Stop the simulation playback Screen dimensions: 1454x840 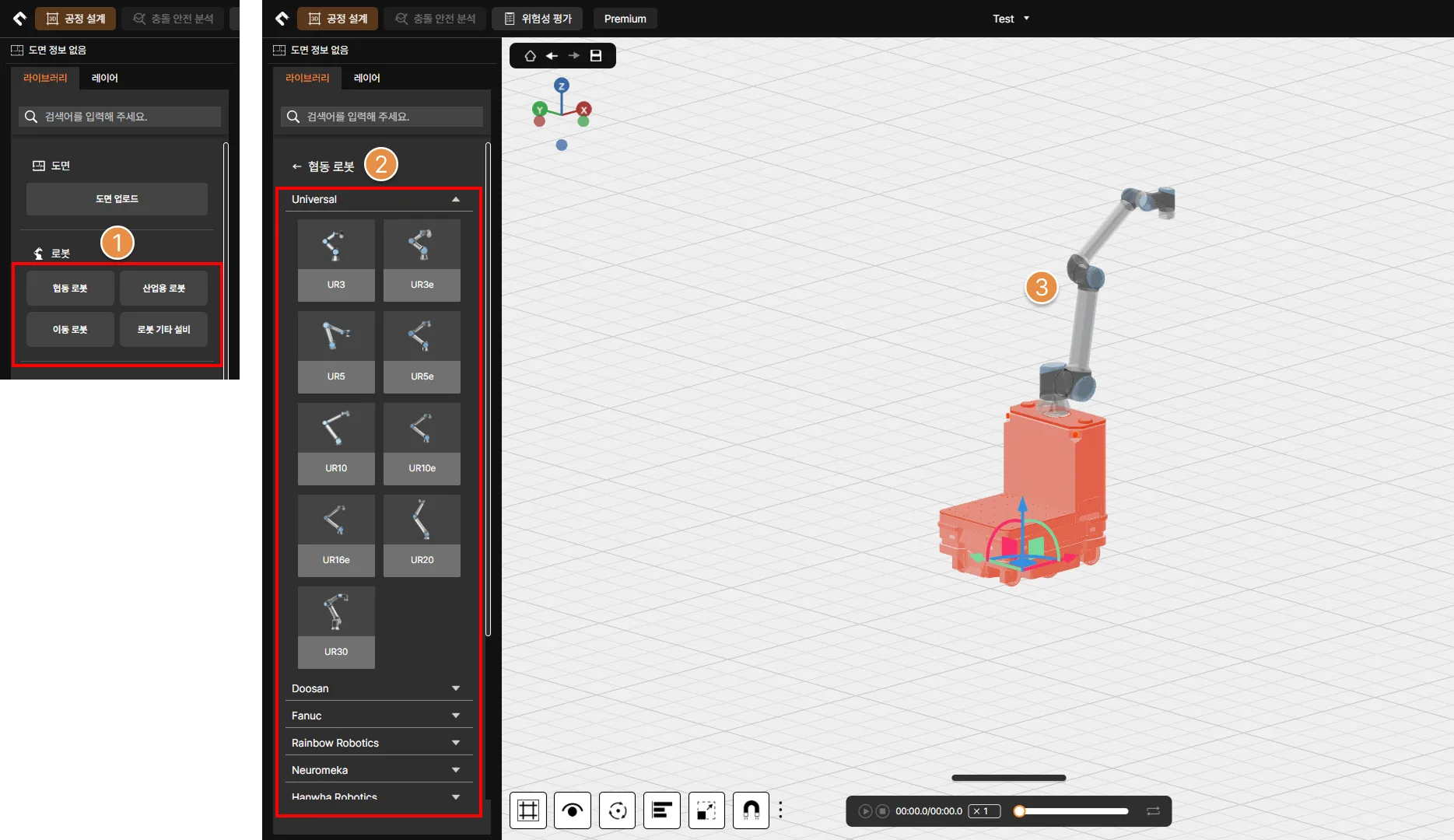tap(882, 811)
